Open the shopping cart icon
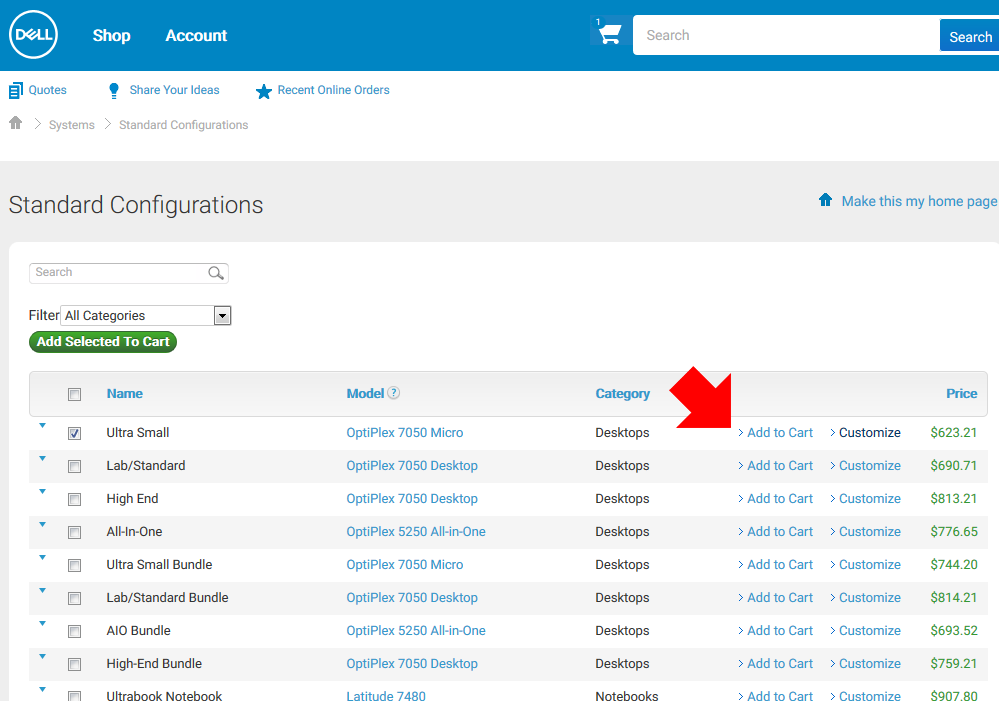Viewport: 999px width, 701px height. click(608, 34)
